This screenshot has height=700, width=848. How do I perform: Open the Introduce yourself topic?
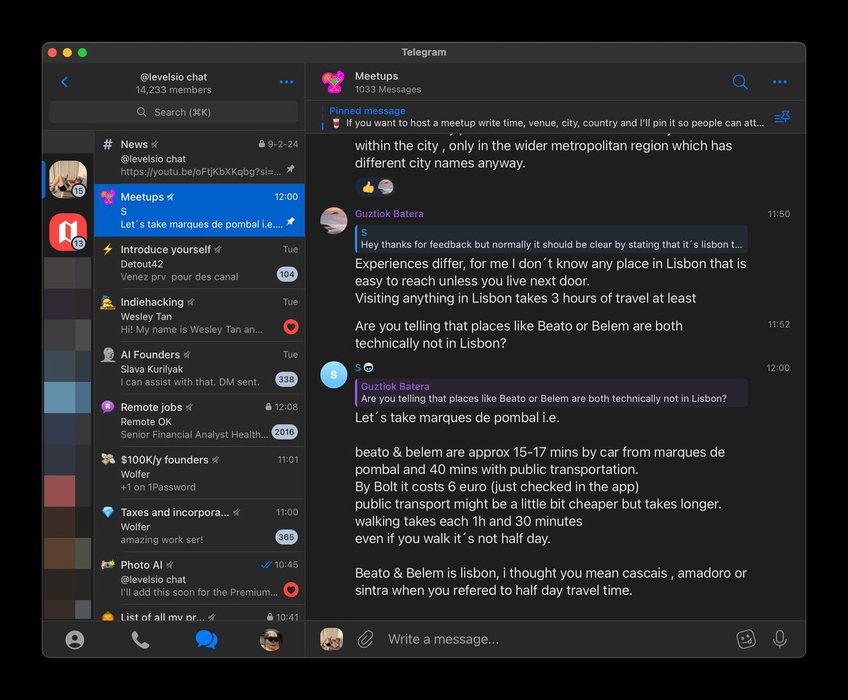click(199, 263)
